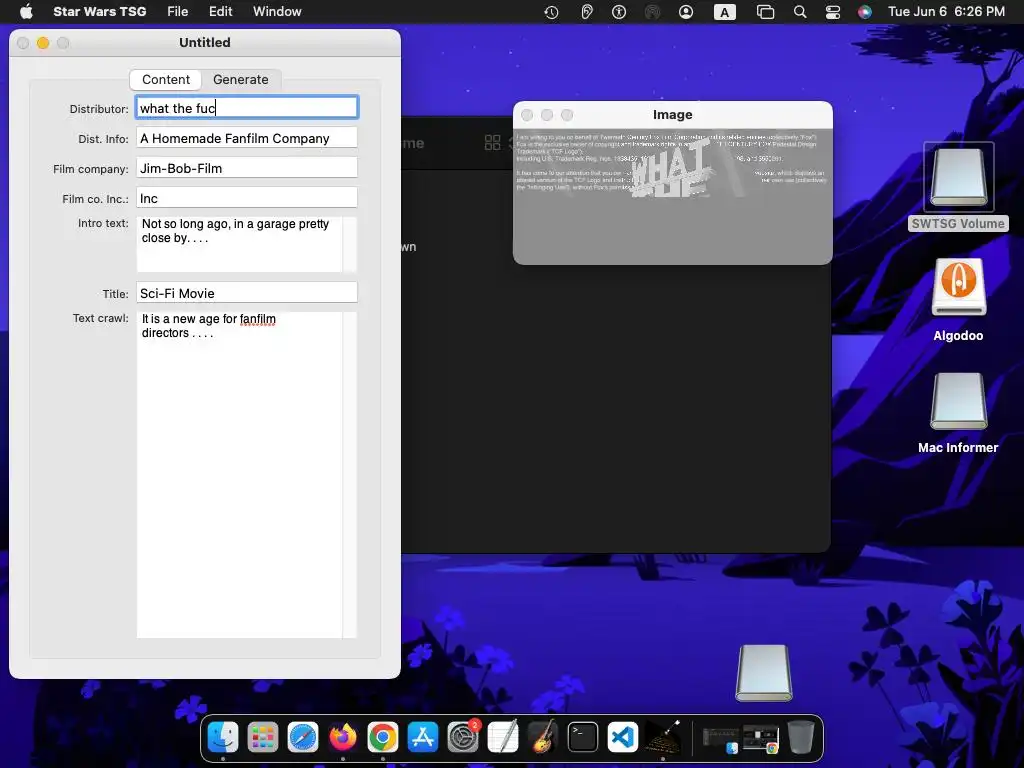Image resolution: width=1024 pixels, height=768 pixels.
Task: Click the Intro text scrollbar track
Action: (350, 244)
